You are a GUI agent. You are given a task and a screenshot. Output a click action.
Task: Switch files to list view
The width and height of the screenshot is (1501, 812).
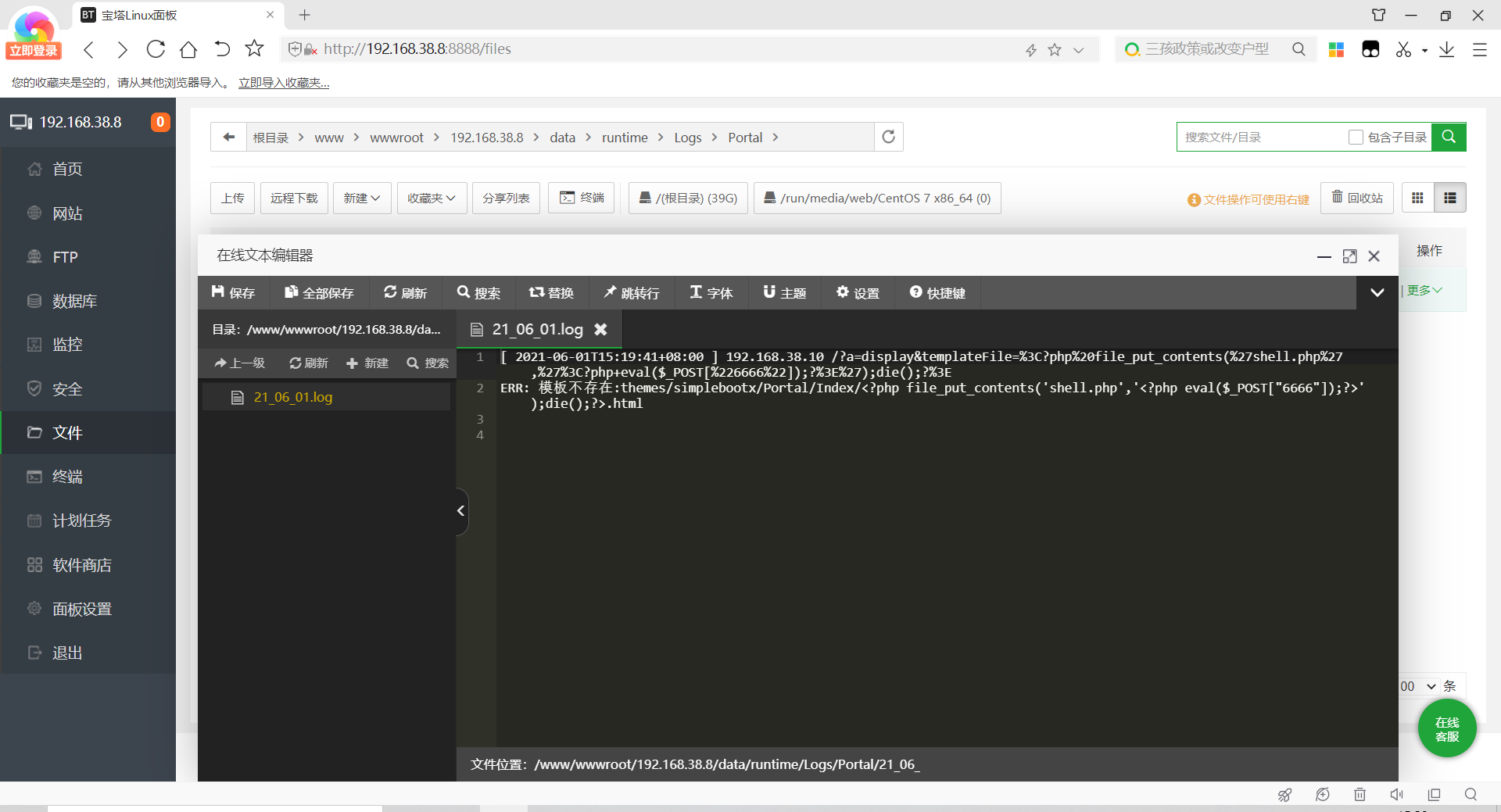pyautogui.click(x=1451, y=198)
